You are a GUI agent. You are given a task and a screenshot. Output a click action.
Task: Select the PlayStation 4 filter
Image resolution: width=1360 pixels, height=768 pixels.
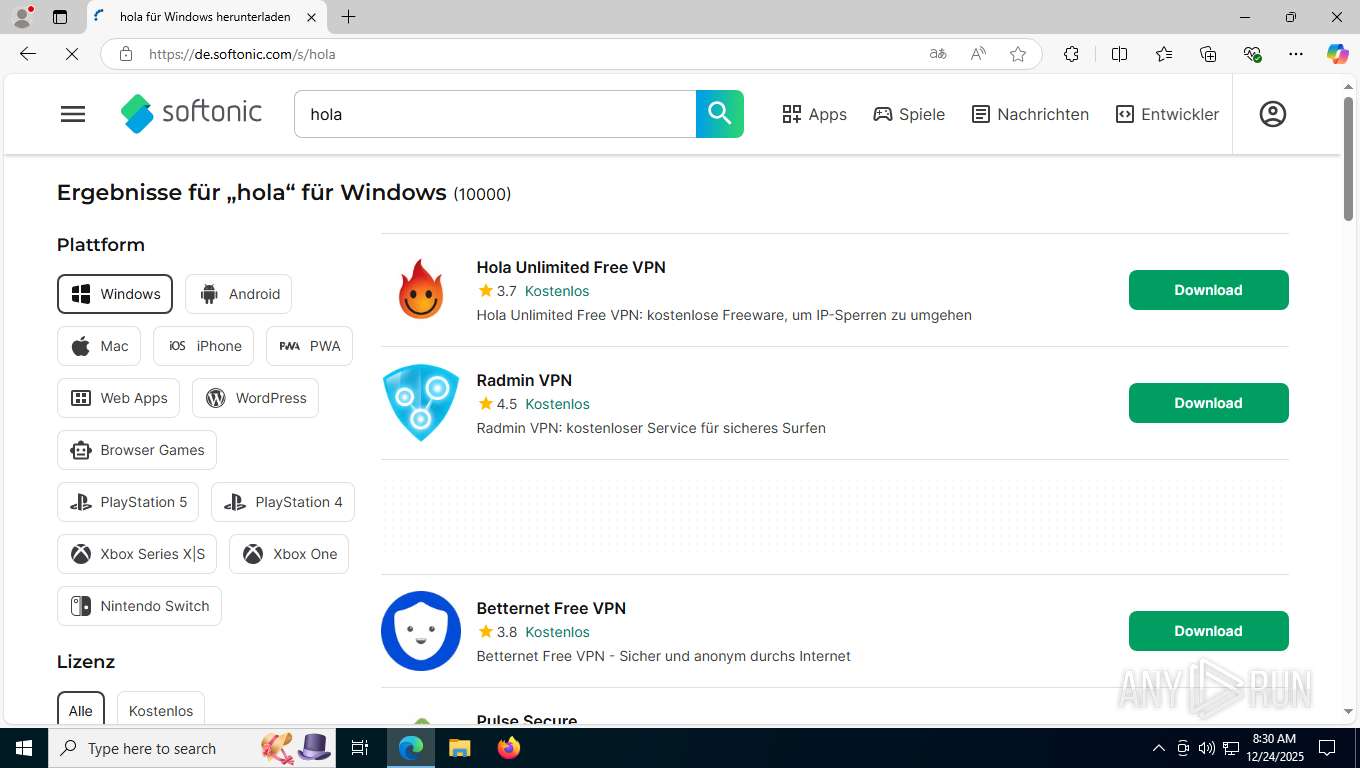[x=283, y=502]
